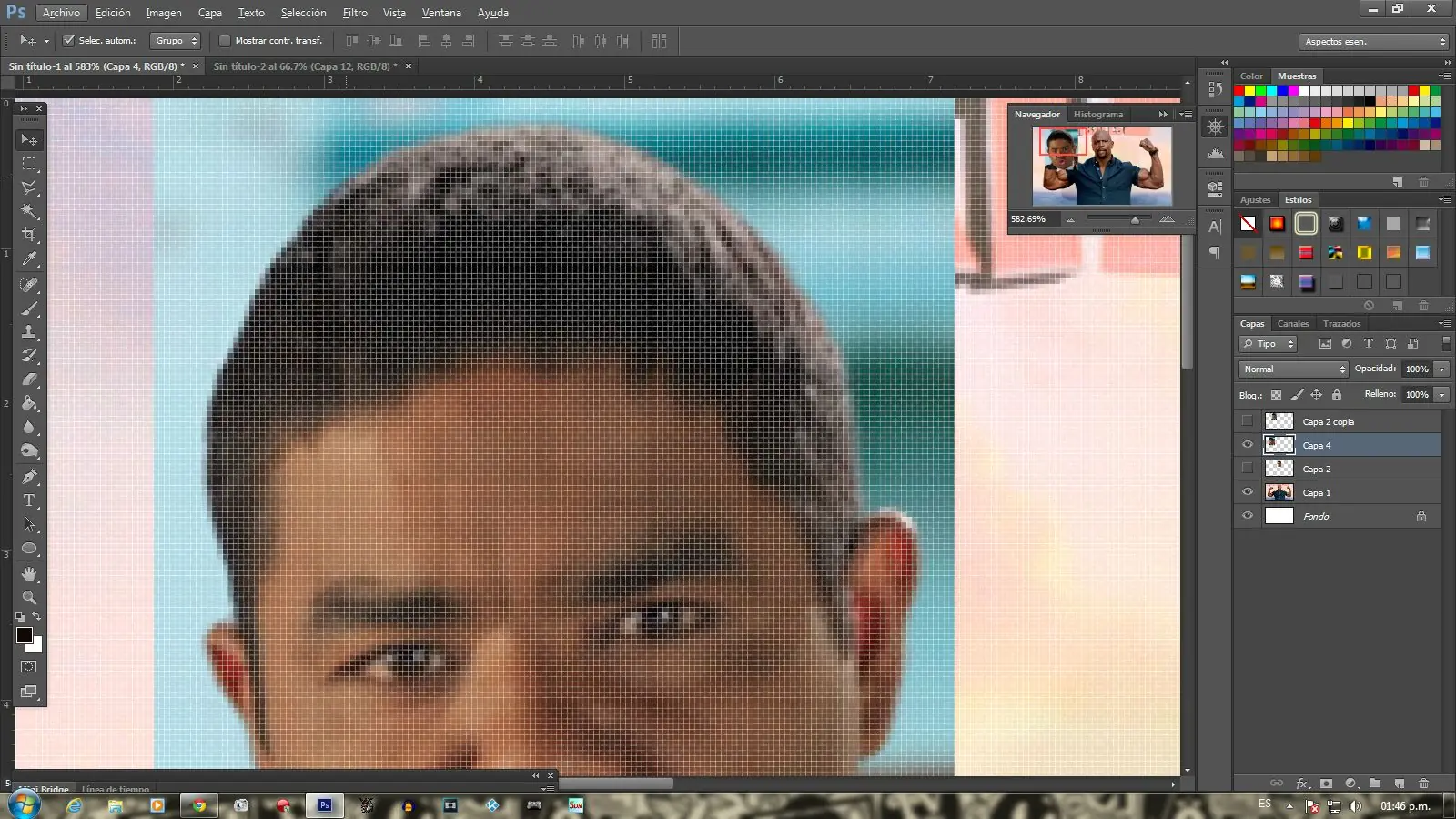Enable Mostrar contr. transf. checkbox
Viewport: 1456px width, 819px height.
(224, 41)
